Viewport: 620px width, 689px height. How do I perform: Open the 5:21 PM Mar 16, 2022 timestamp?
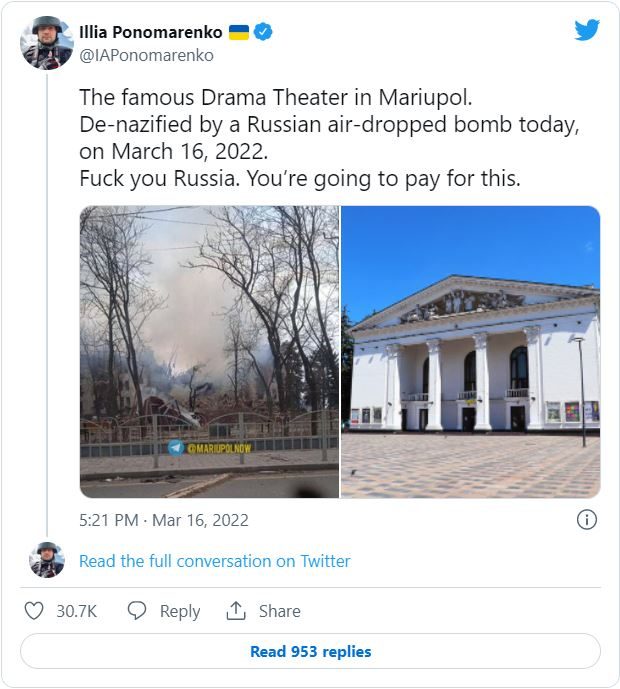coord(164,520)
